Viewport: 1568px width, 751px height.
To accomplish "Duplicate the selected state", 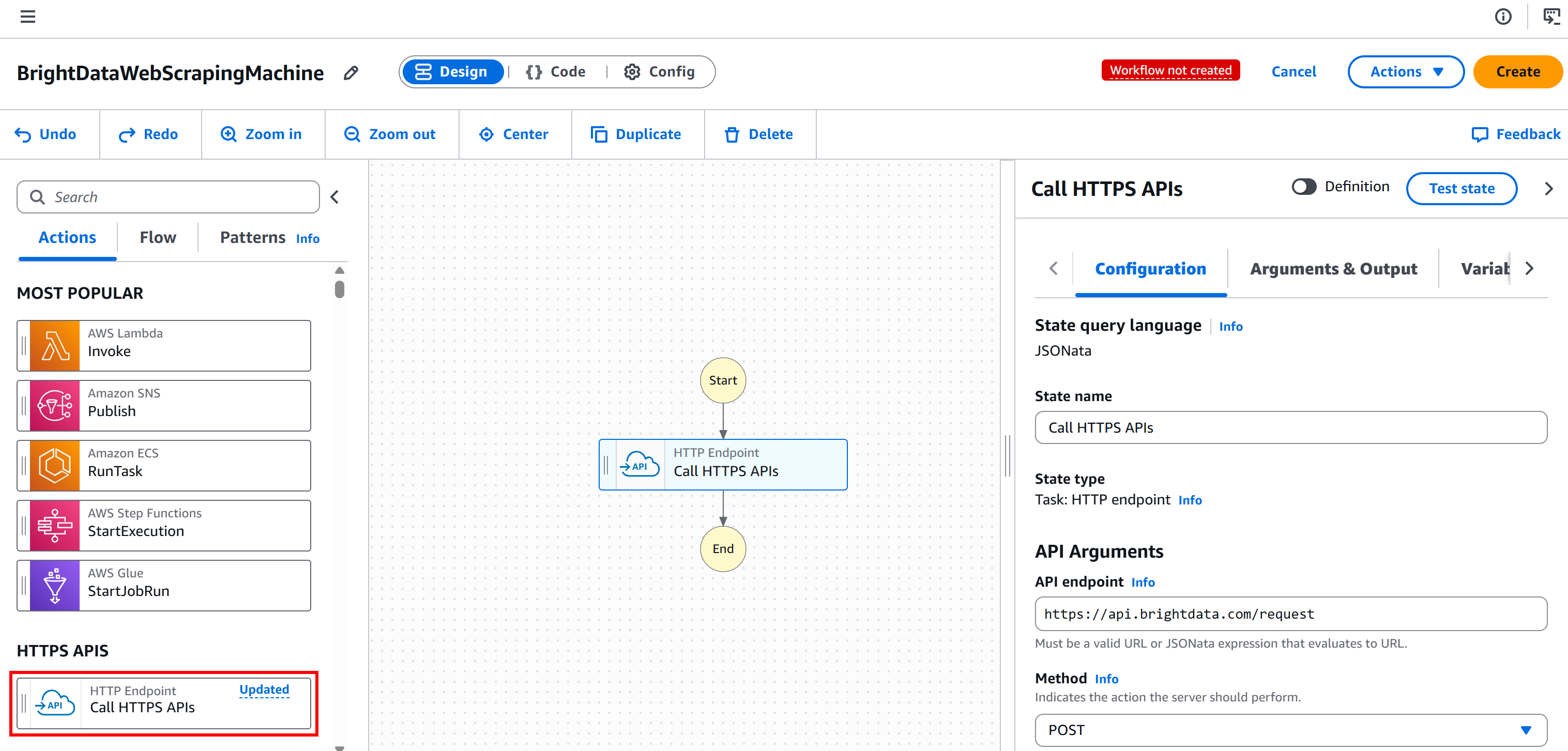I will pos(637,134).
